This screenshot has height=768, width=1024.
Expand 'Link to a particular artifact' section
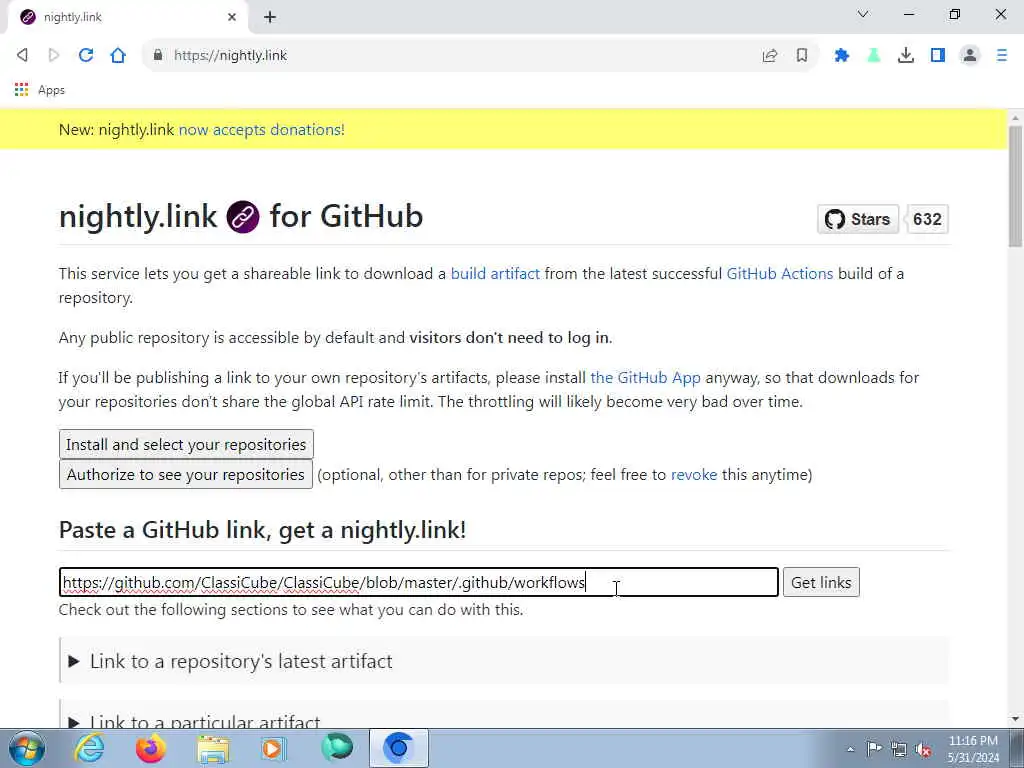coord(504,716)
